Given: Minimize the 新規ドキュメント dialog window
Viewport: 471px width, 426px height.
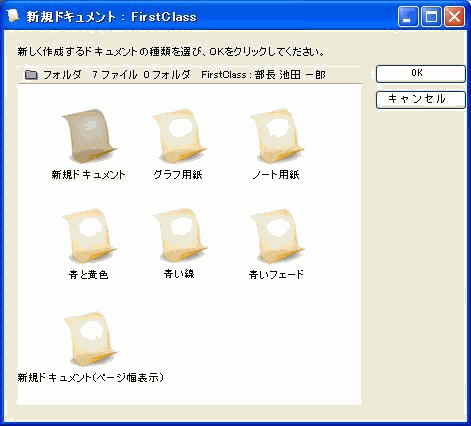Looking at the screenshot, I should tap(407, 16).
